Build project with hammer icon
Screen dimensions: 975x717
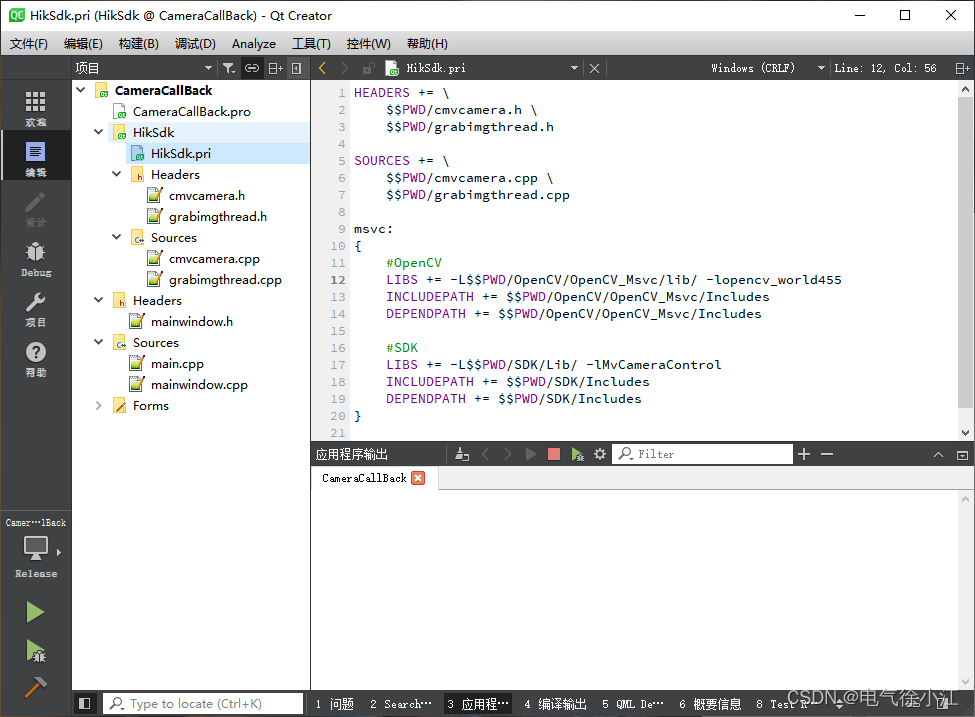tap(35, 687)
